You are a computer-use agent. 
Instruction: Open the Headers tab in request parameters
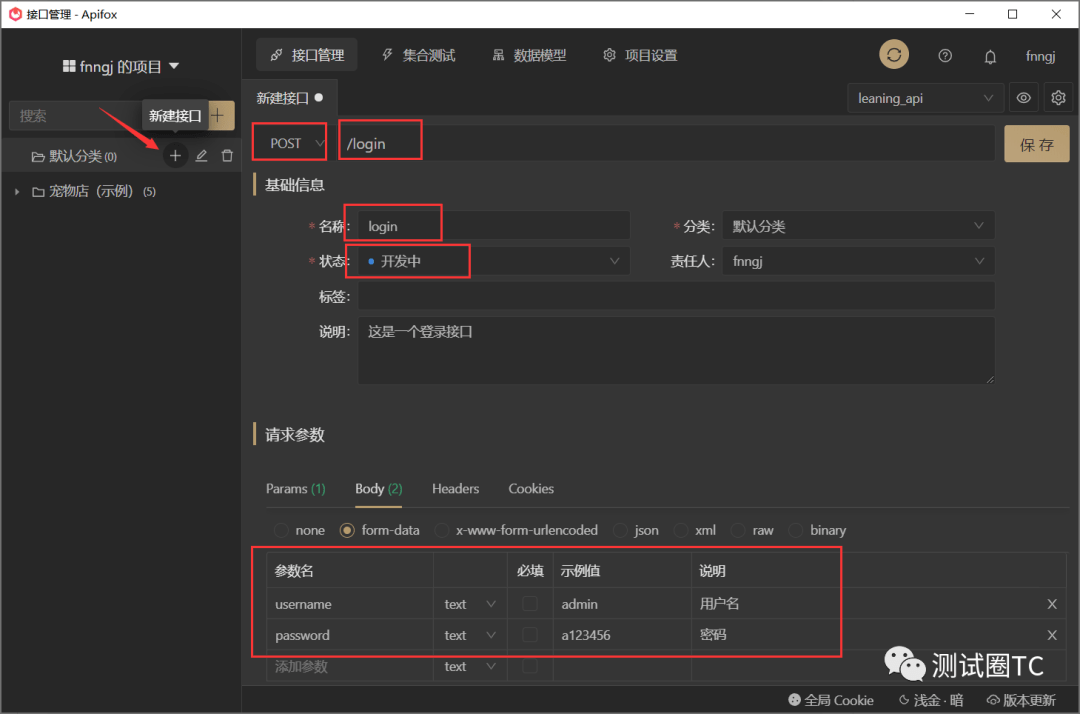[x=455, y=489]
